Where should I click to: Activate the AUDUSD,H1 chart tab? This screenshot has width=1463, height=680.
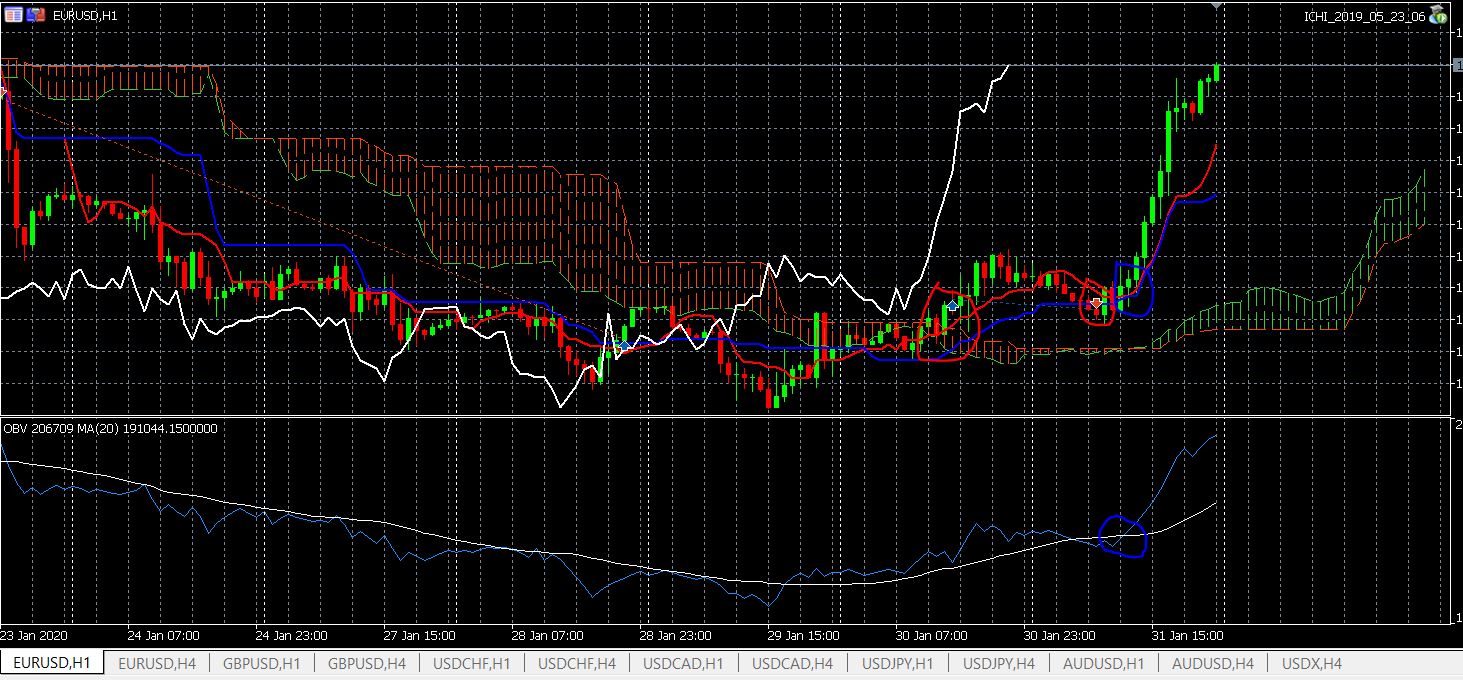point(1104,663)
